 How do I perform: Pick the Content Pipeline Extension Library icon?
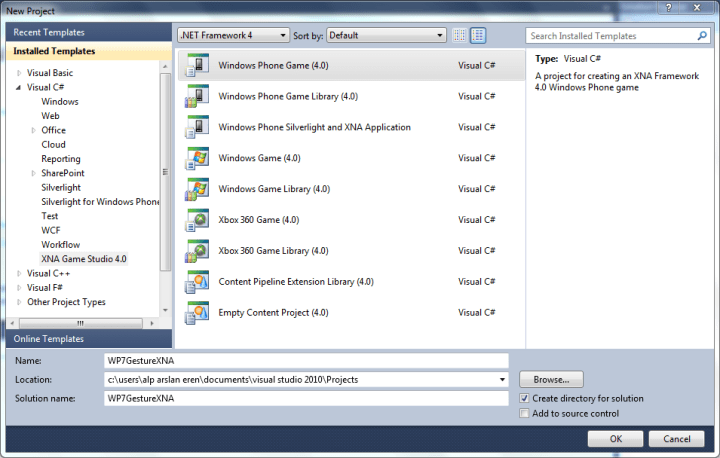(x=197, y=283)
